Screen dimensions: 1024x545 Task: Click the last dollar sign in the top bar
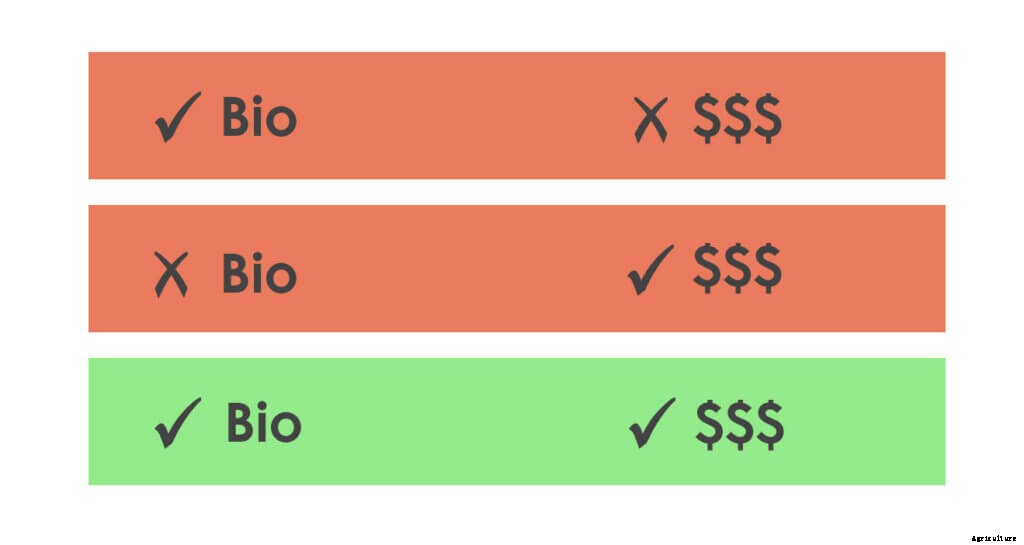tap(767, 120)
